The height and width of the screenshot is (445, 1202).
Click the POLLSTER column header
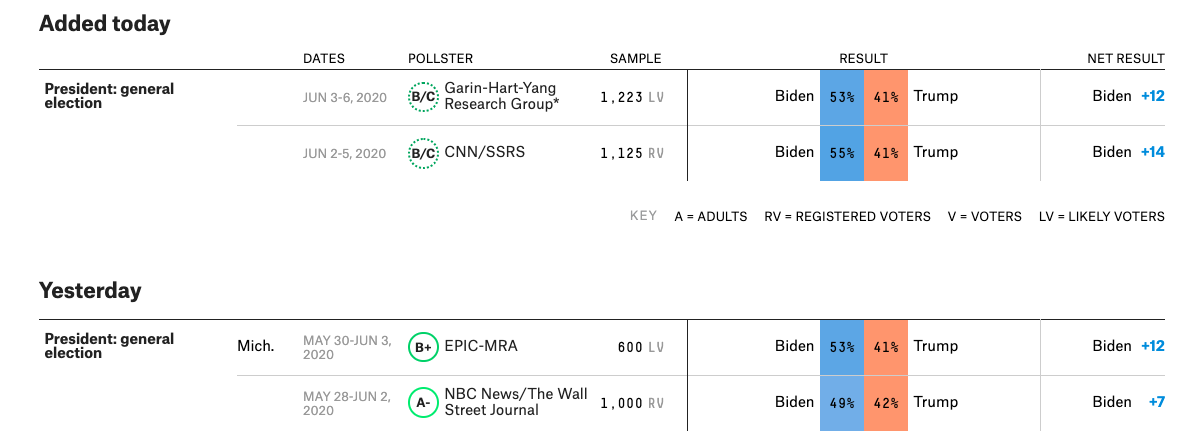pyautogui.click(x=441, y=59)
